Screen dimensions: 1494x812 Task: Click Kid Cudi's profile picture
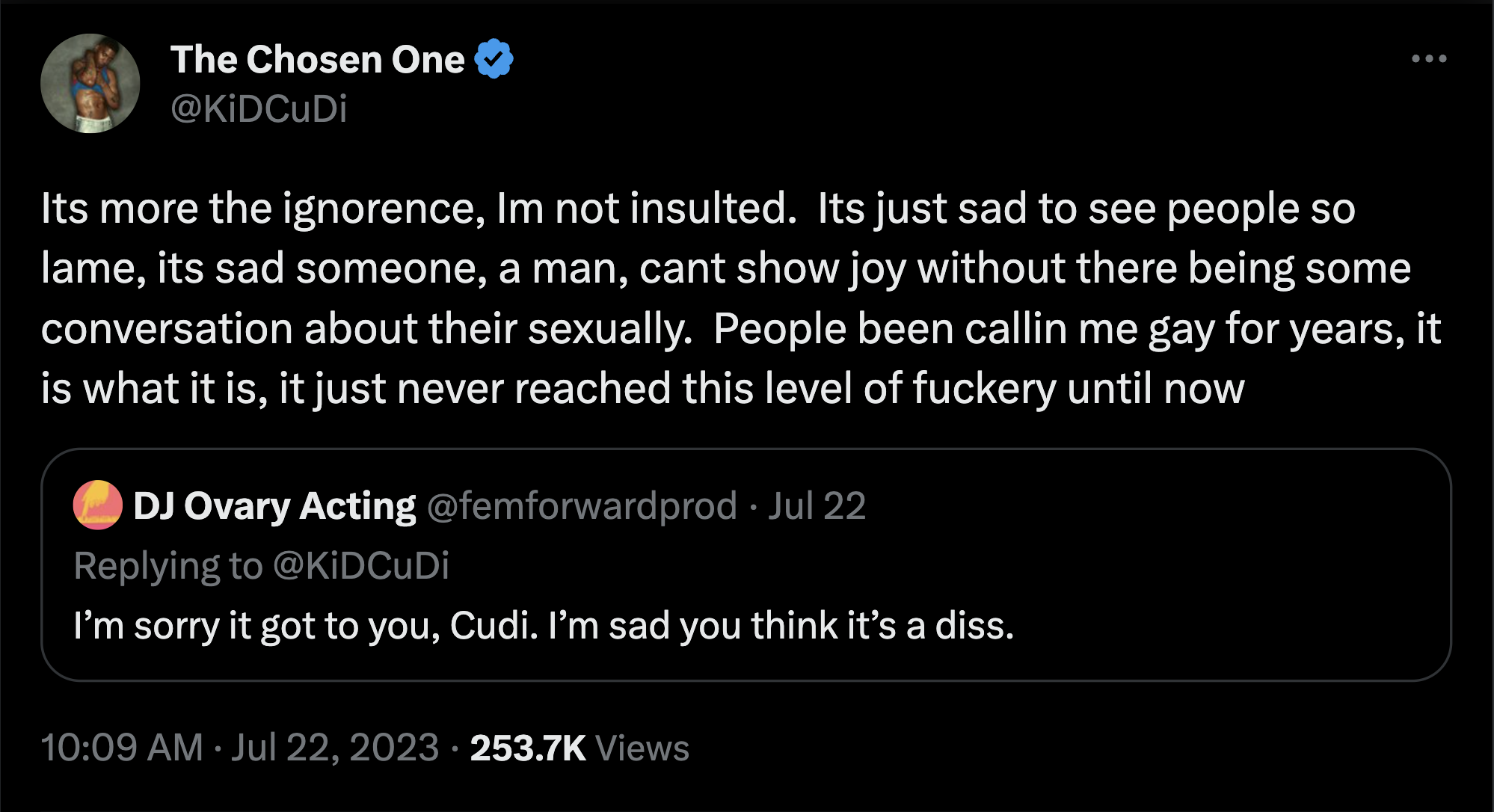(x=90, y=82)
